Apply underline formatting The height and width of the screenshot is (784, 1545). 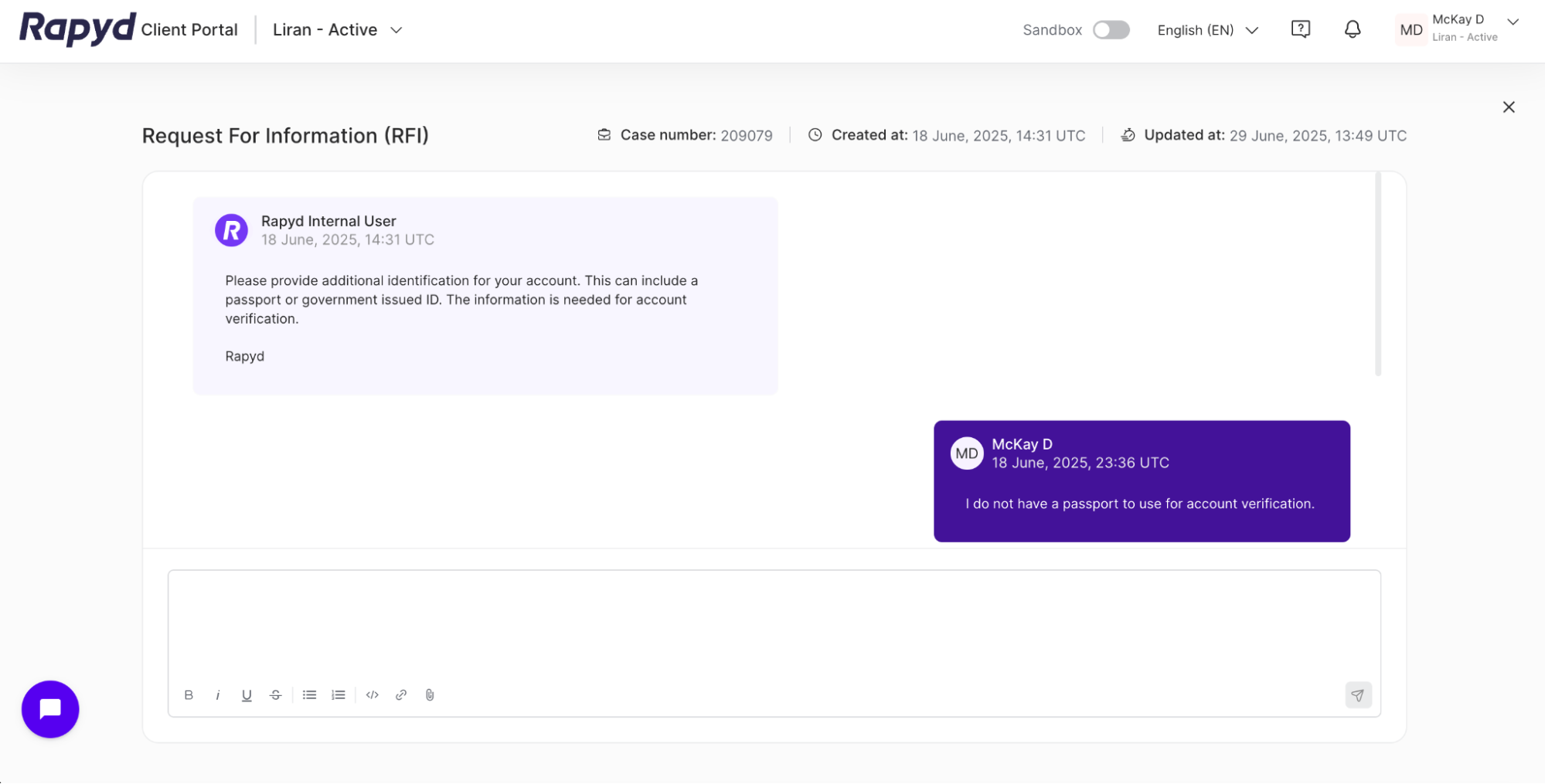point(246,694)
